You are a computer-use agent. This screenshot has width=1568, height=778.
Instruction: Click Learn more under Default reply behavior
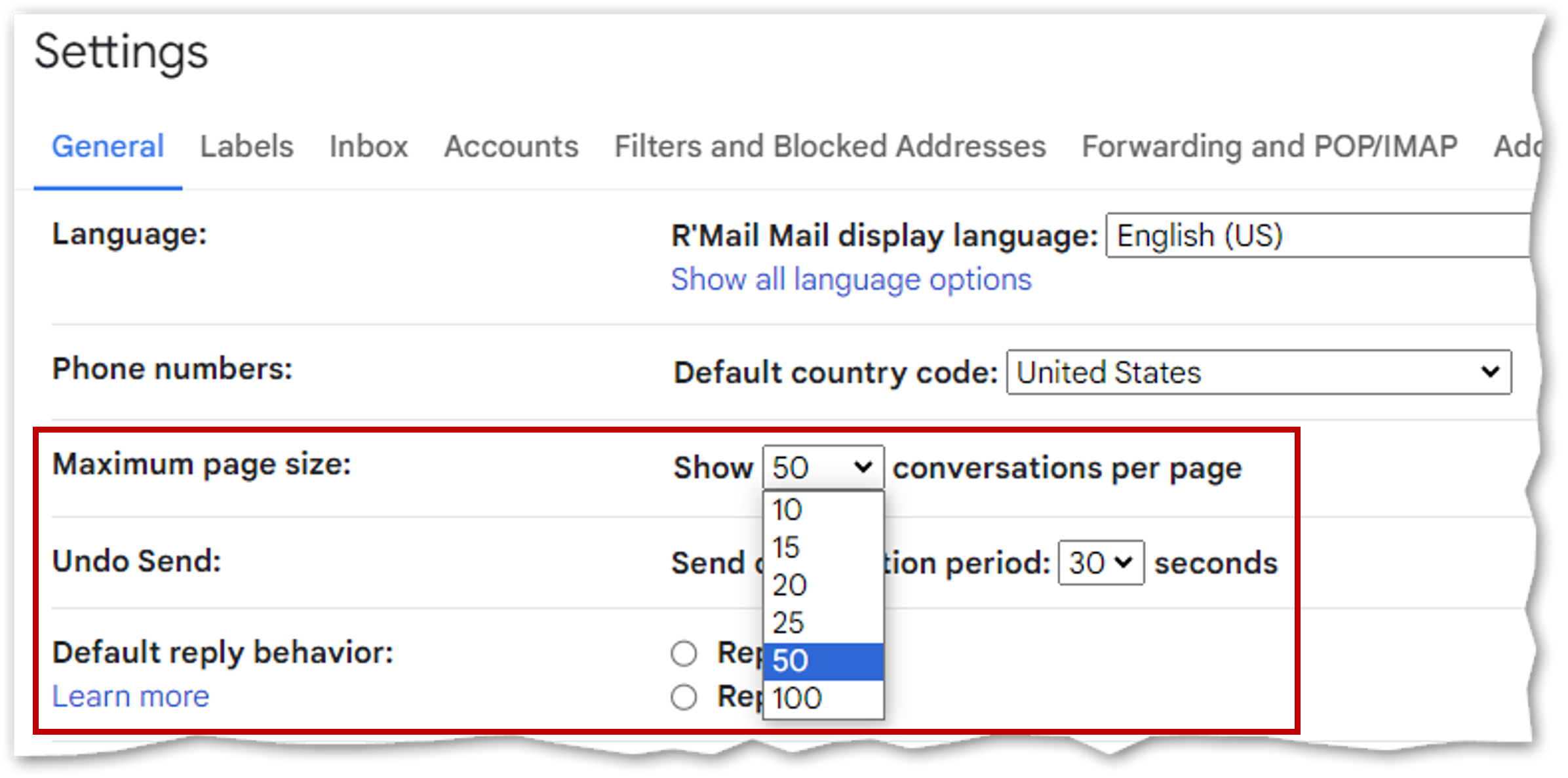click(x=130, y=696)
